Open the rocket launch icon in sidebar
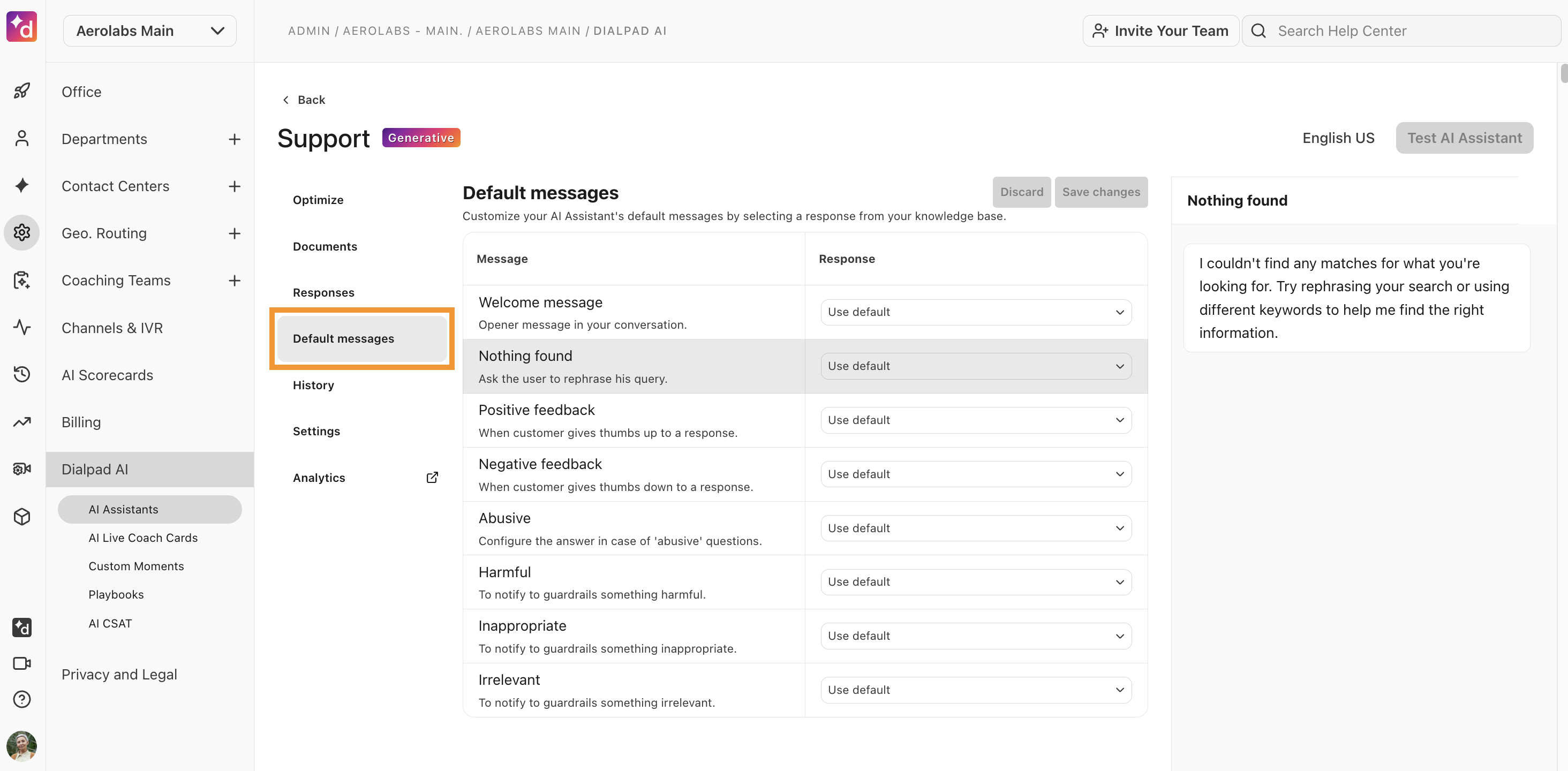Image resolution: width=1568 pixels, height=771 pixels. click(22, 91)
